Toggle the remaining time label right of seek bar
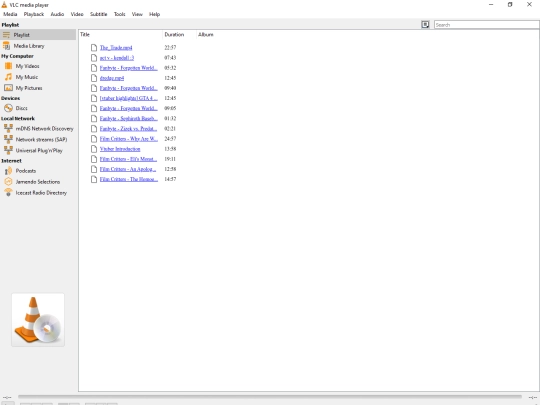Screen dimensions: 540x405 532,397
